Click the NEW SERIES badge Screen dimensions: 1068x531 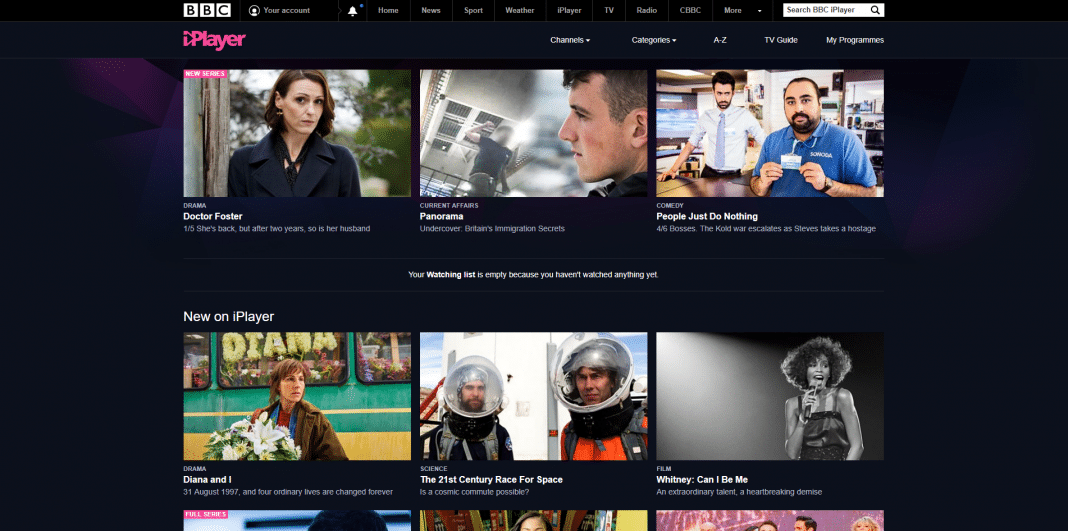pyautogui.click(x=205, y=74)
